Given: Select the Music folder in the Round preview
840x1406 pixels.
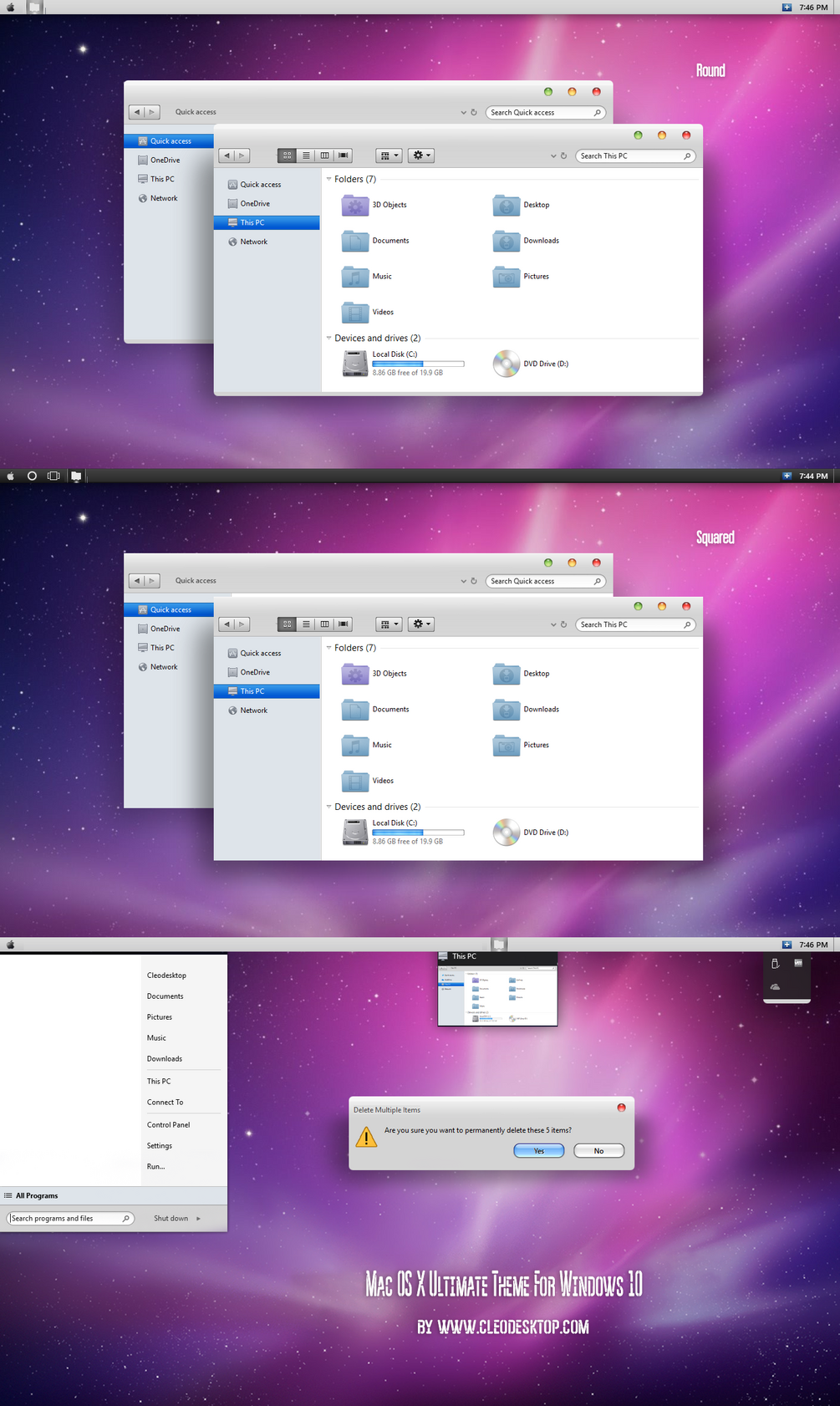Looking at the screenshot, I should pos(367,277).
